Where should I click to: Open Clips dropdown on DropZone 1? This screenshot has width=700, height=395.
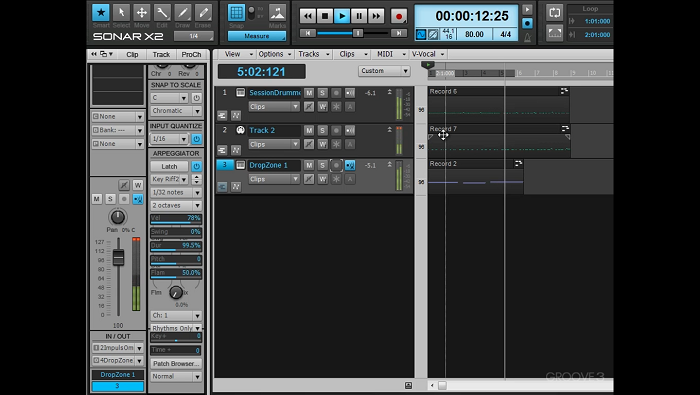274,179
